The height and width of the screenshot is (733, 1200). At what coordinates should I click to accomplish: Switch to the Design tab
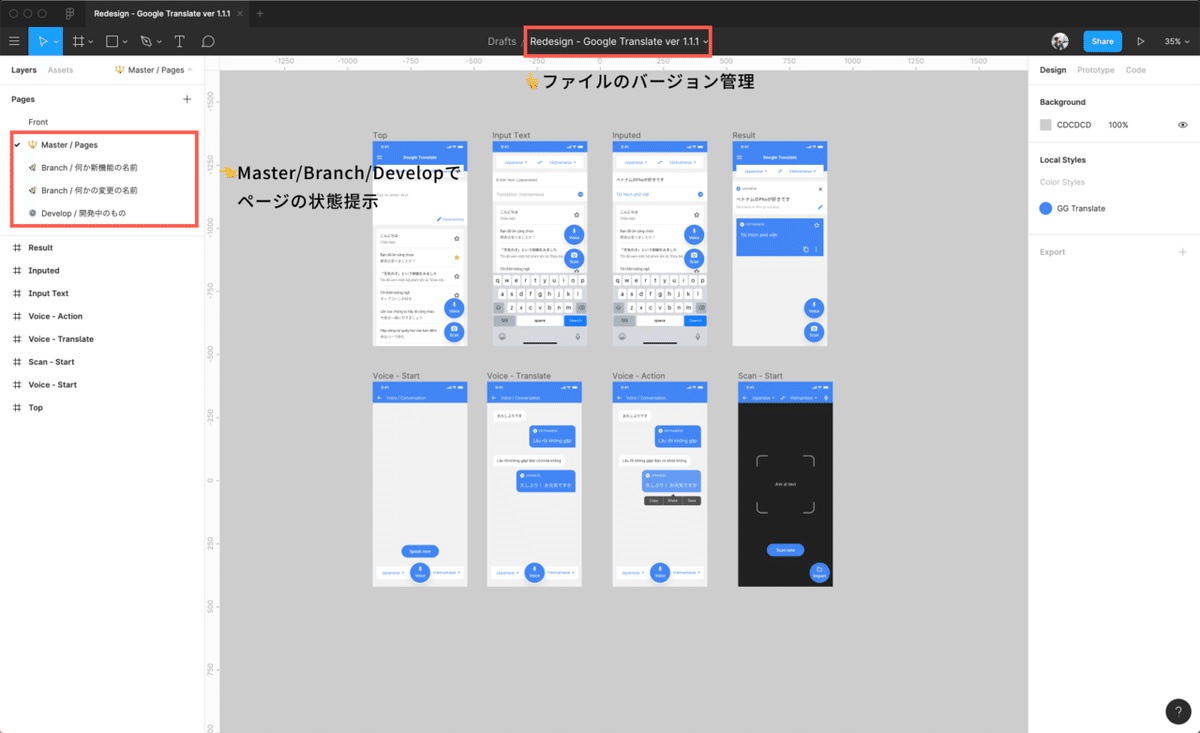coord(1052,70)
